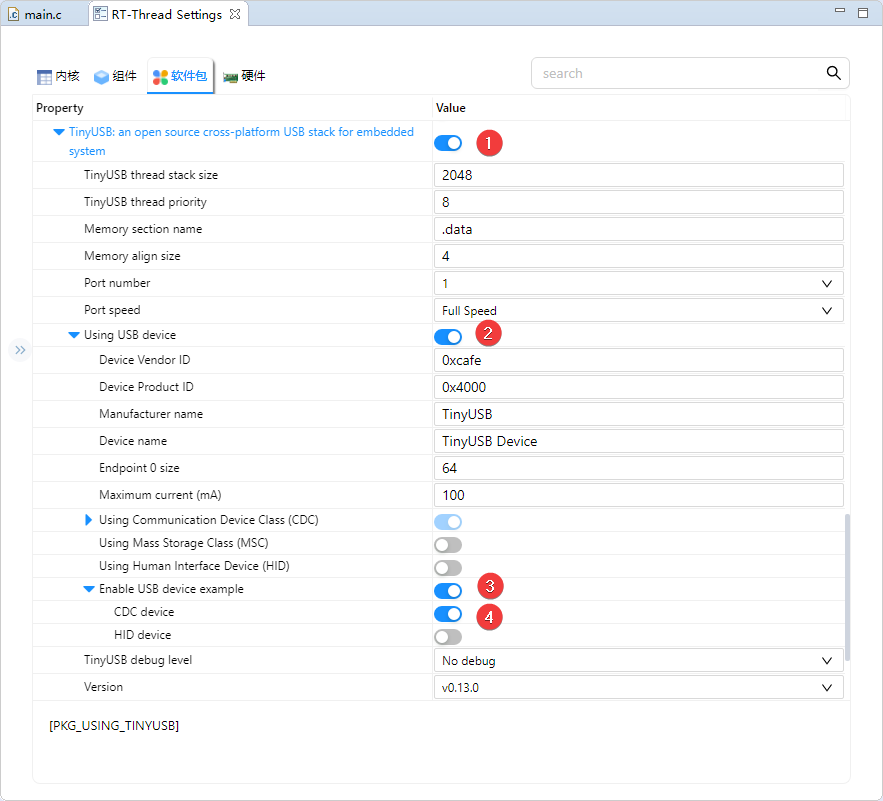Expand the side panel double-chevron
Viewport: 883px width, 801px height.
[20, 350]
